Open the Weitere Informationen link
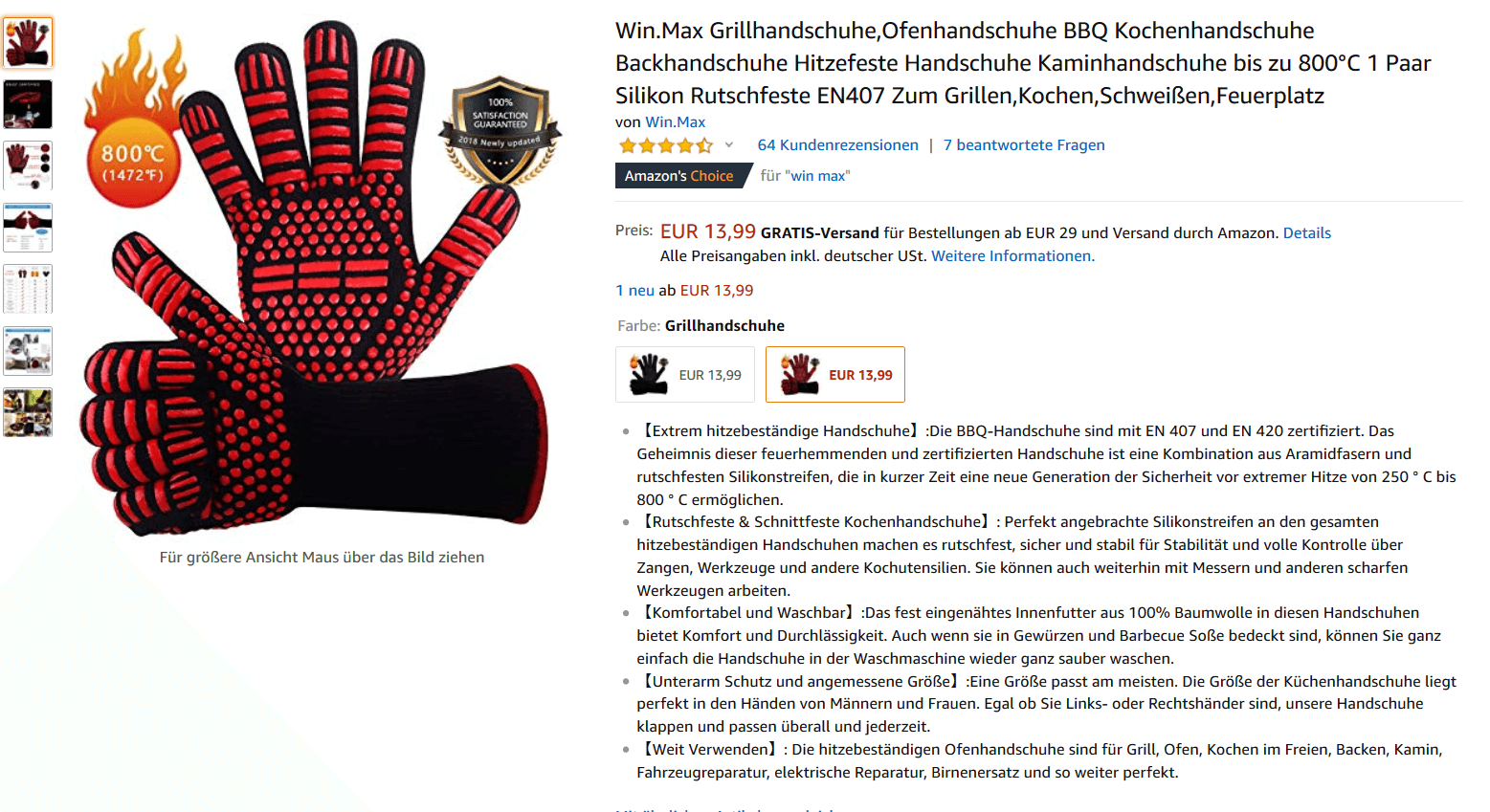Image resolution: width=1490 pixels, height=812 pixels. 1012,256
